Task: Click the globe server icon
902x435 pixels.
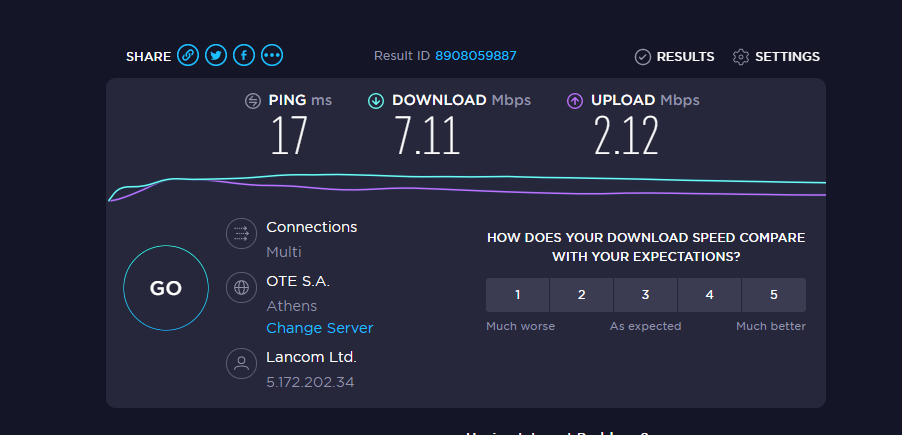Action: coord(241,287)
